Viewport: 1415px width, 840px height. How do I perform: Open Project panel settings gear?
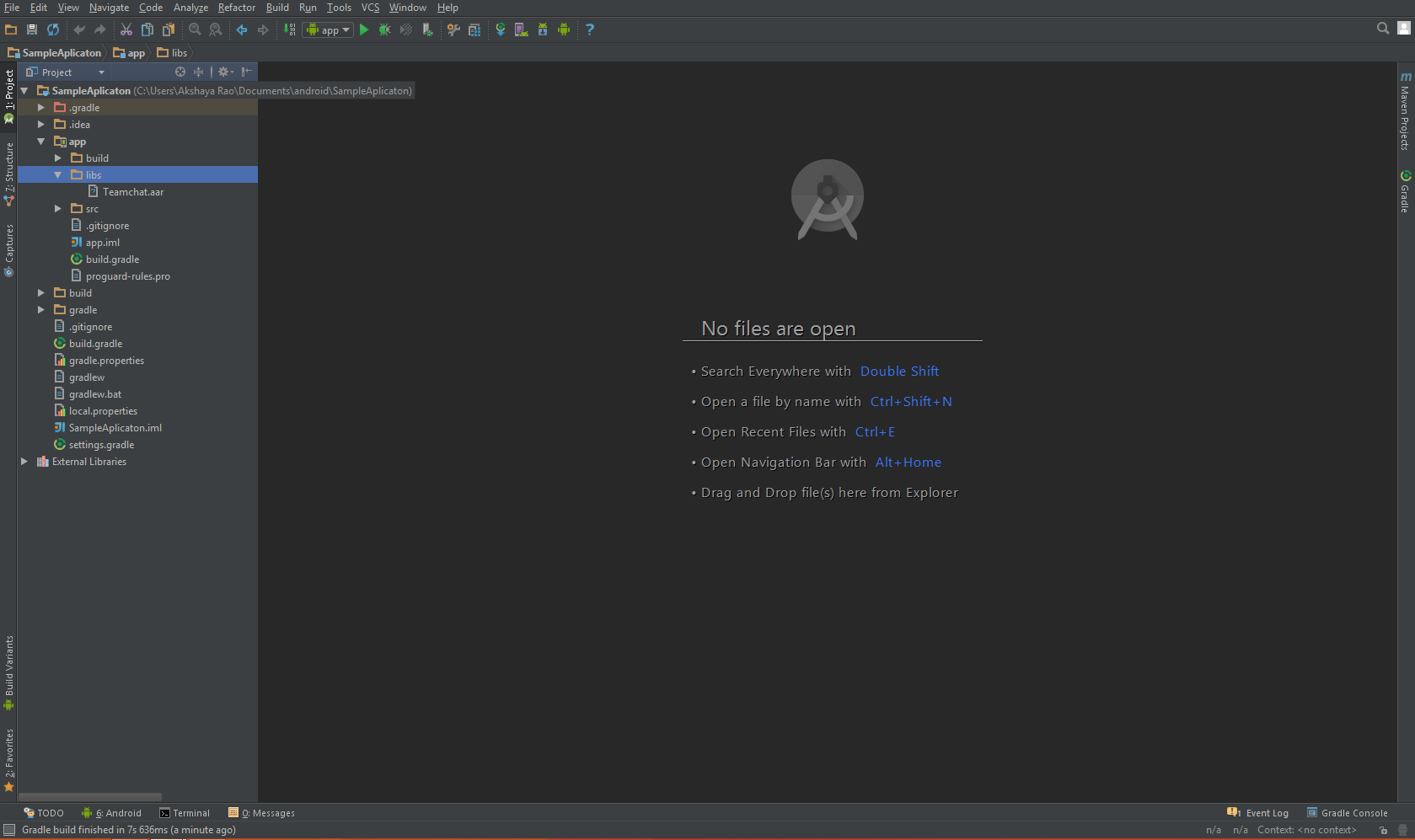tap(225, 72)
